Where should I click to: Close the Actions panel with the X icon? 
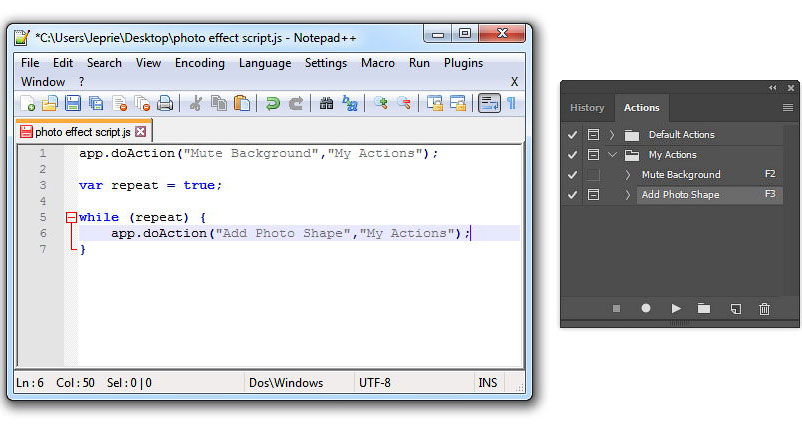tap(791, 88)
